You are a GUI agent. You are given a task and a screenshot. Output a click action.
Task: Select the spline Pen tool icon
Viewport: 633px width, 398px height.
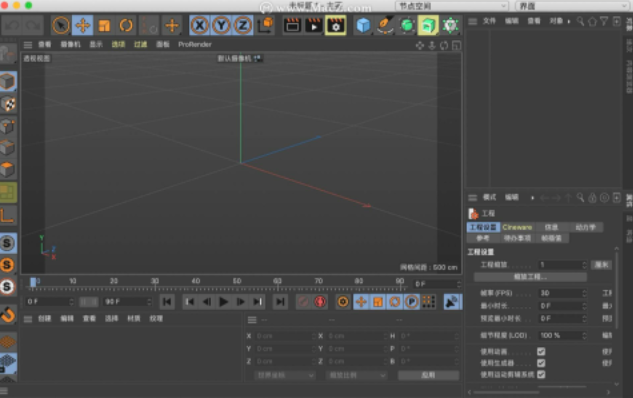pos(385,25)
